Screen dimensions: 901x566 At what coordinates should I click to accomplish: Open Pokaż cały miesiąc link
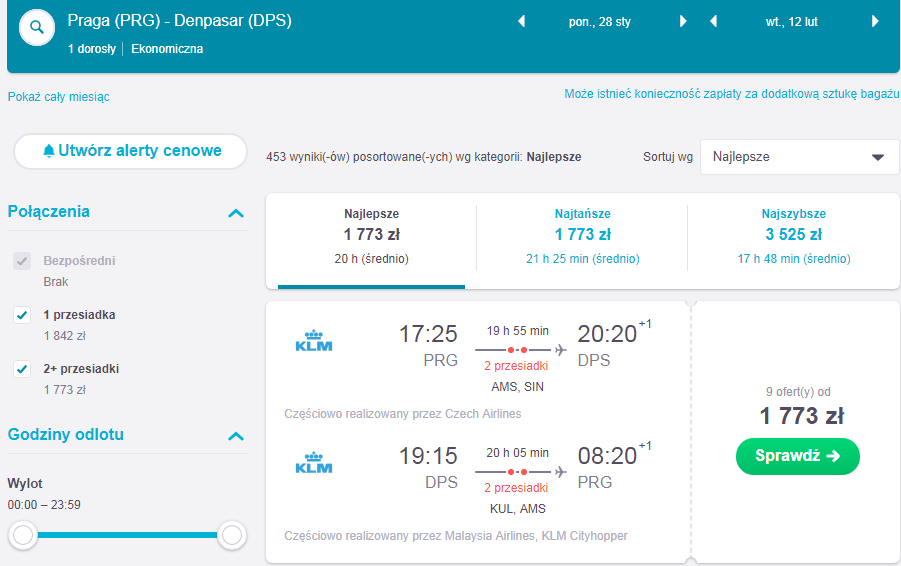coord(59,97)
